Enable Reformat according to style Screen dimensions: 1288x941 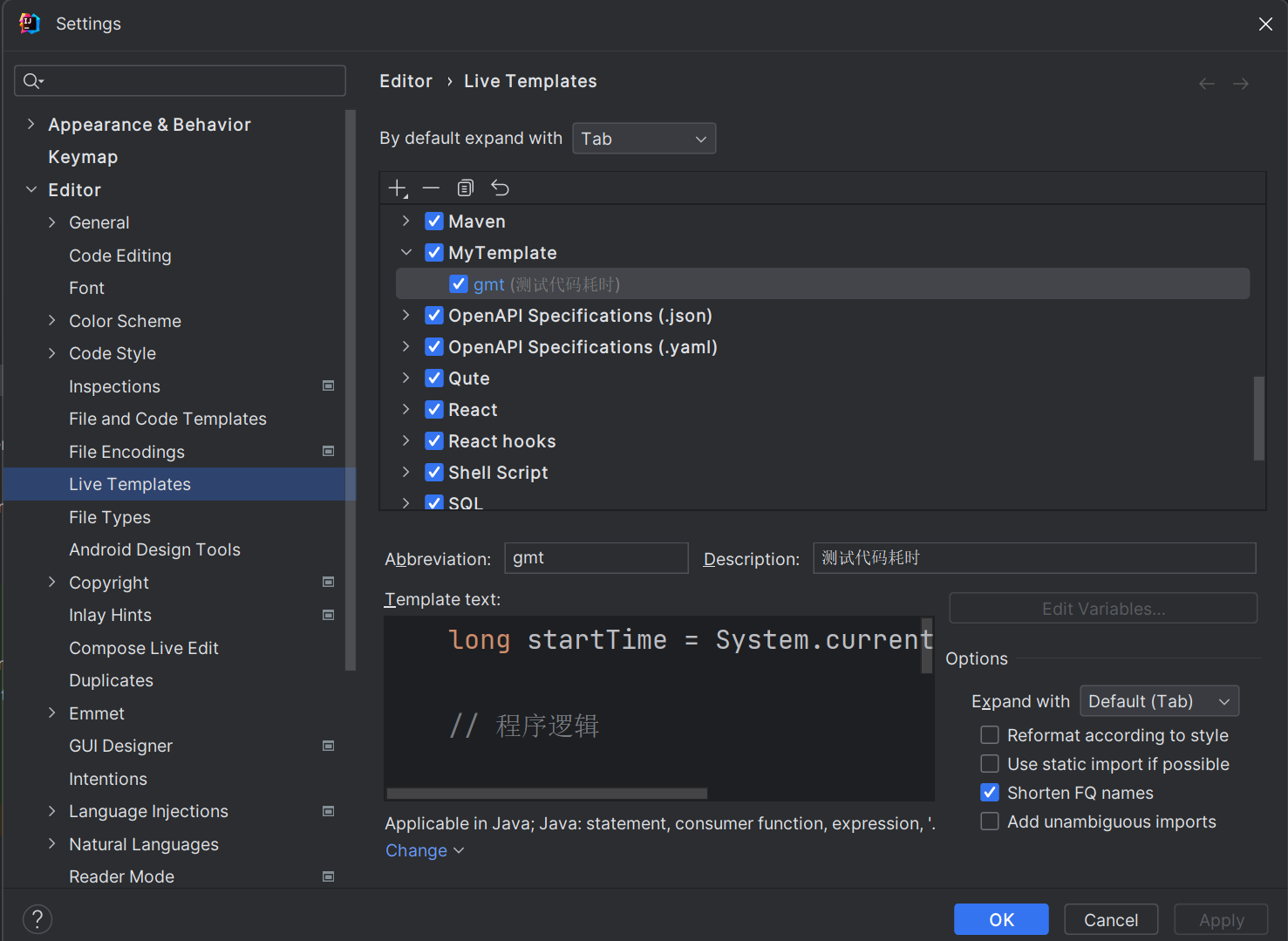point(990,735)
